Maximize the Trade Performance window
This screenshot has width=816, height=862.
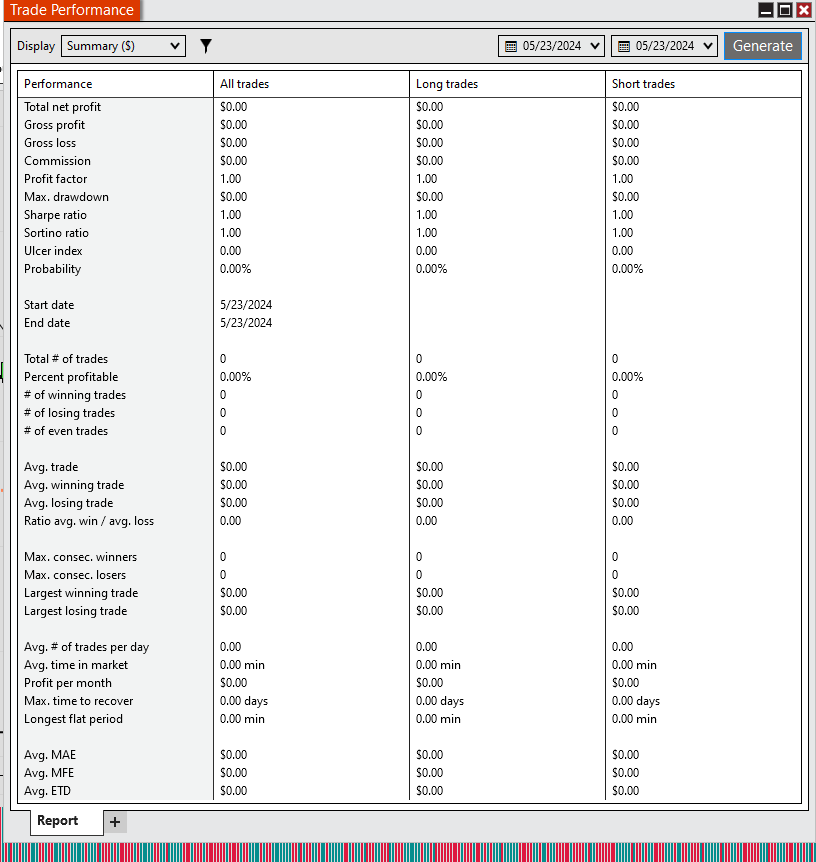click(785, 10)
